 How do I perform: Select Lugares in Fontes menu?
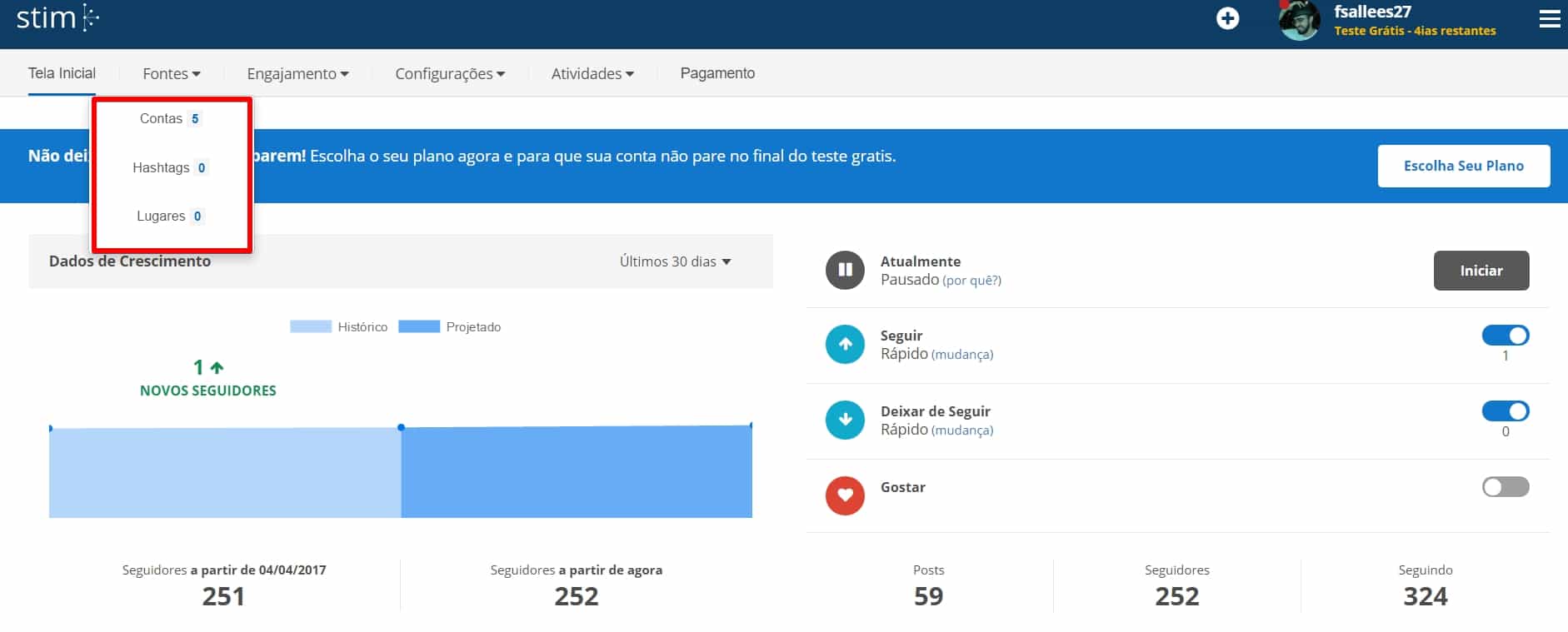[161, 216]
